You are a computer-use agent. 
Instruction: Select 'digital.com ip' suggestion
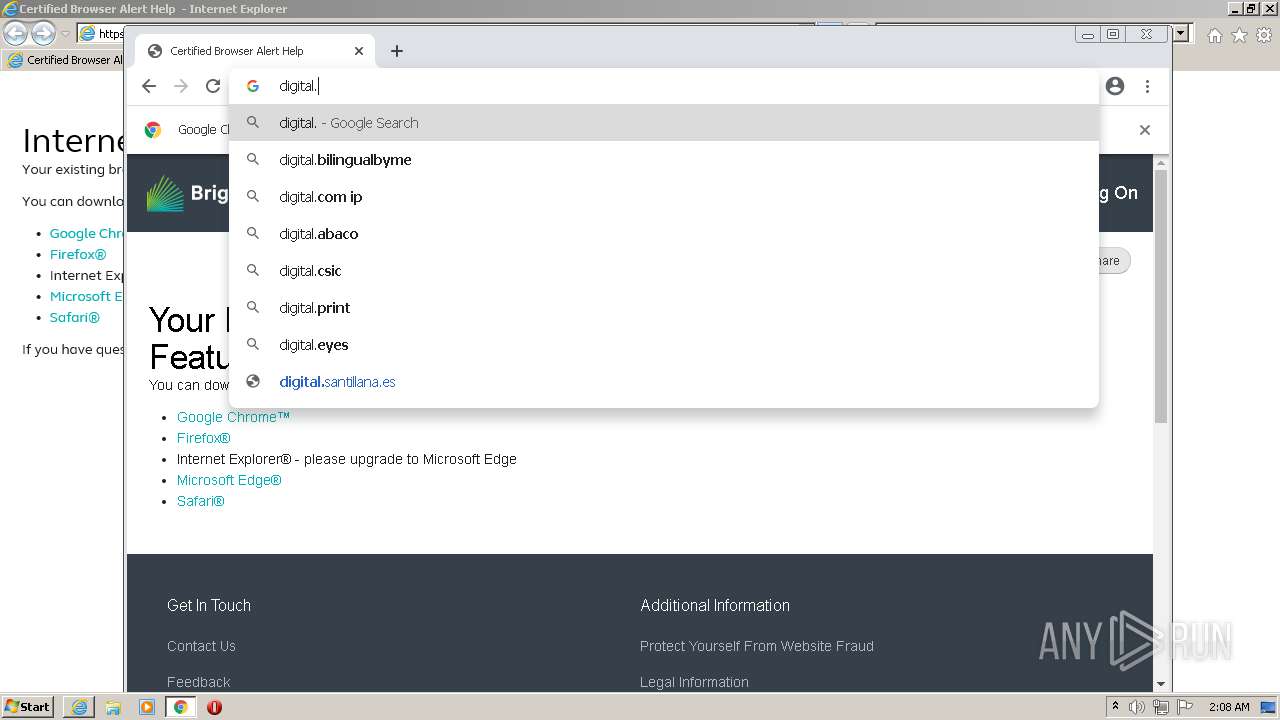click(664, 197)
